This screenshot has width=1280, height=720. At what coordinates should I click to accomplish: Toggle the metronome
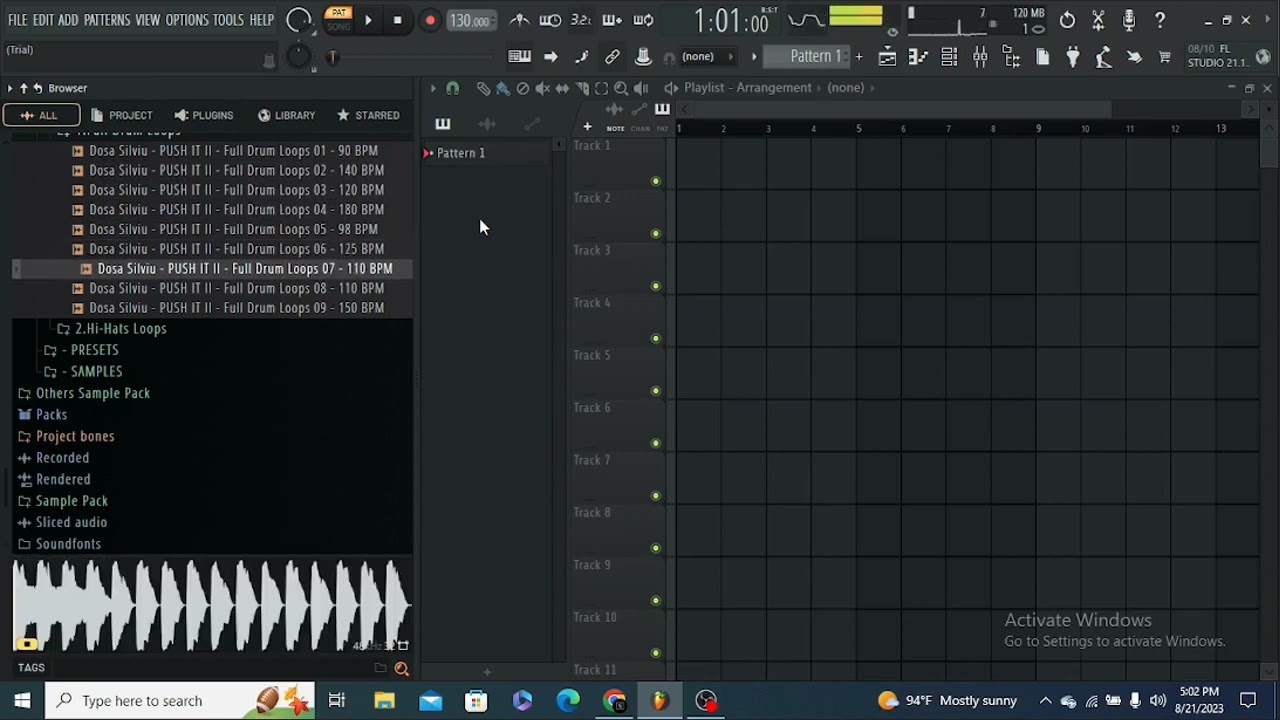pos(519,20)
